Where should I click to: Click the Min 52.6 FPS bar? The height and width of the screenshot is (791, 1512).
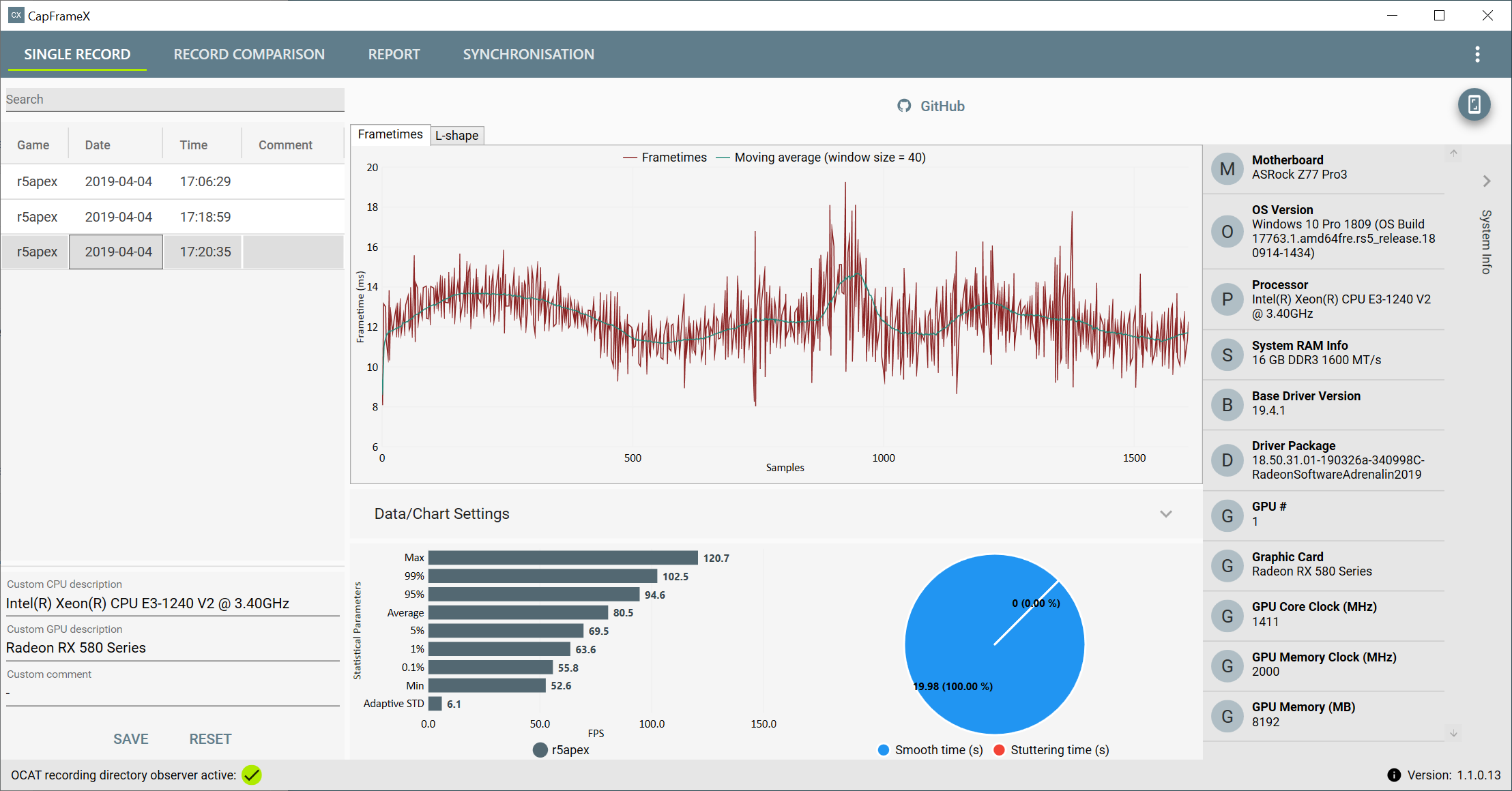pyautogui.click(x=487, y=685)
